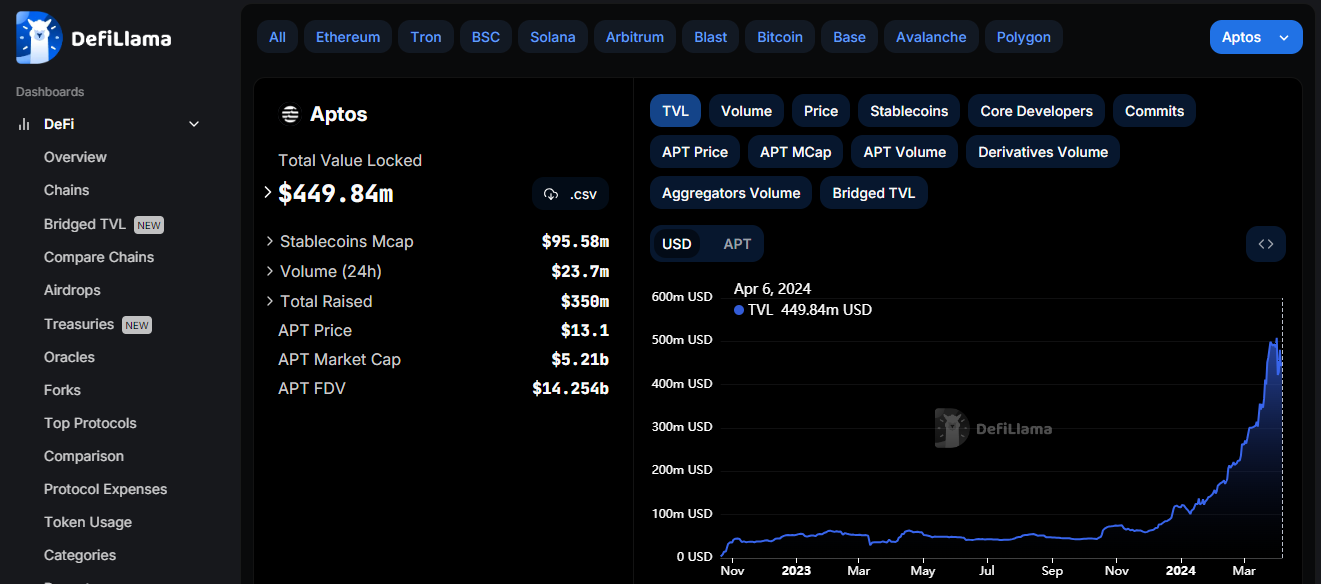Toggle the Derivatives Volume chart series
The height and width of the screenshot is (584, 1321).
coord(1043,152)
